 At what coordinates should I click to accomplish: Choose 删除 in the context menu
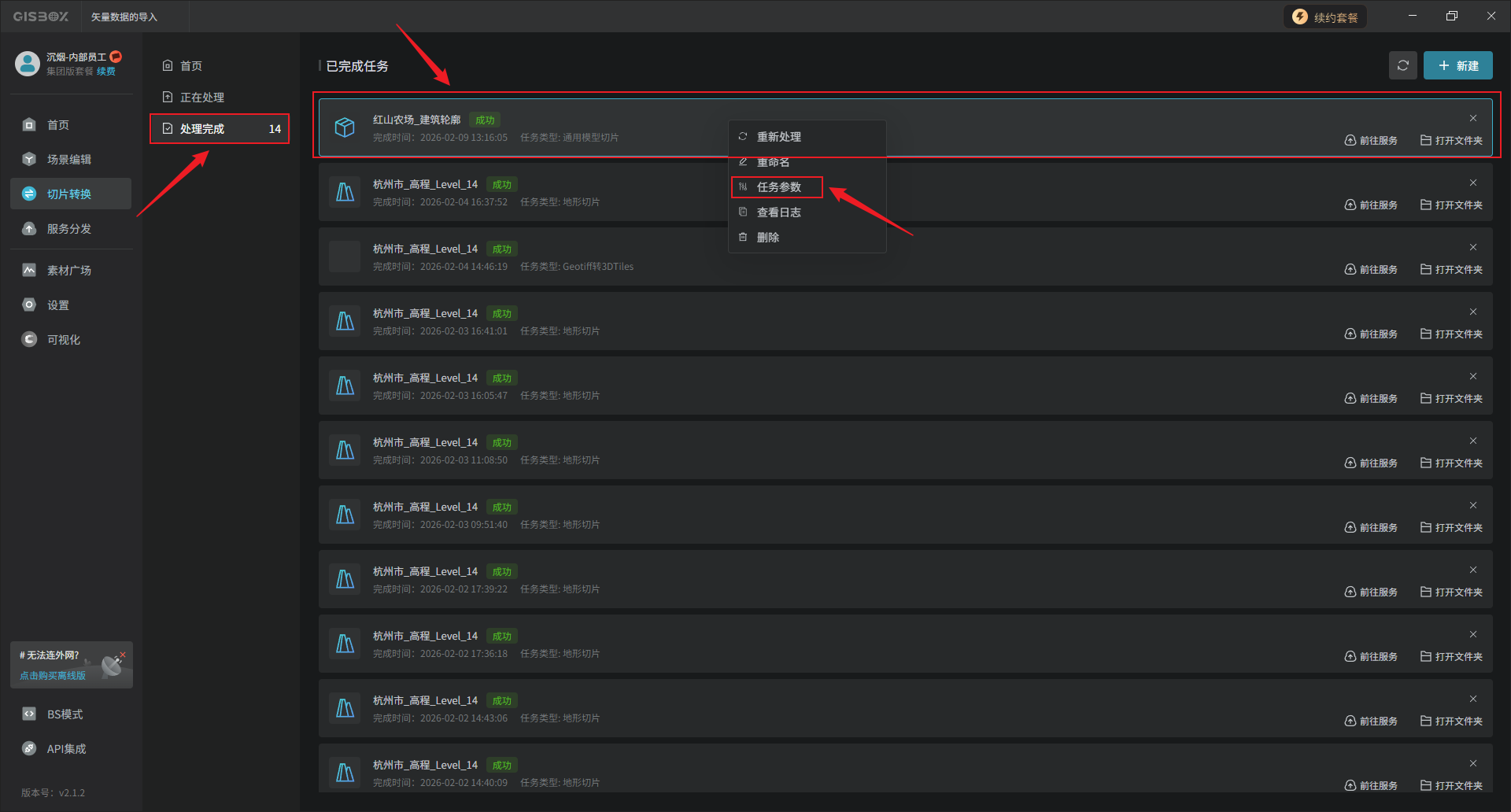[767, 238]
